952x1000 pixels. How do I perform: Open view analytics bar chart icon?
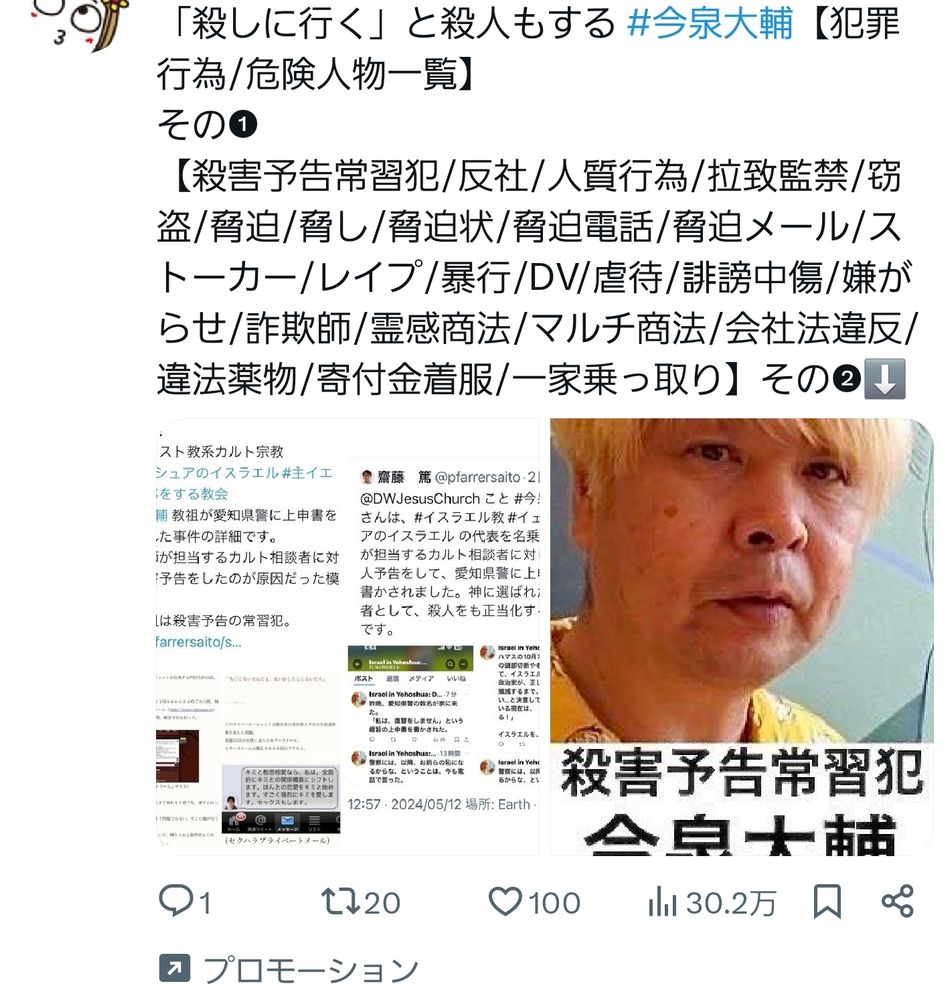pyautogui.click(x=662, y=902)
